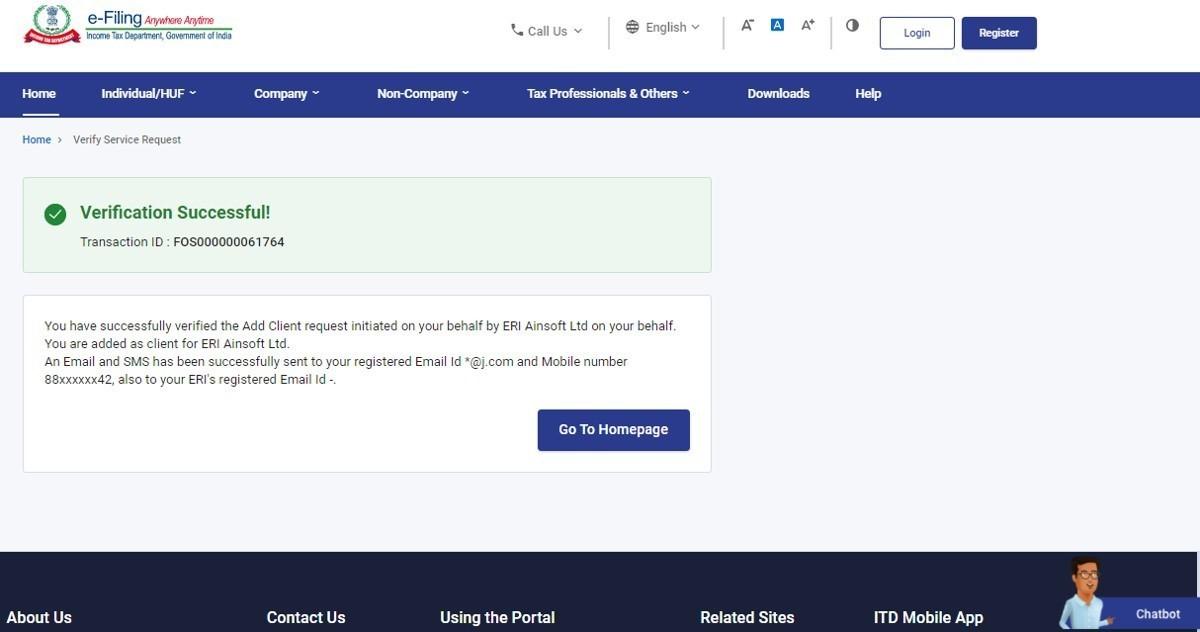Select the Home navigation tab
Viewport: 1200px width, 632px height.
click(38, 93)
